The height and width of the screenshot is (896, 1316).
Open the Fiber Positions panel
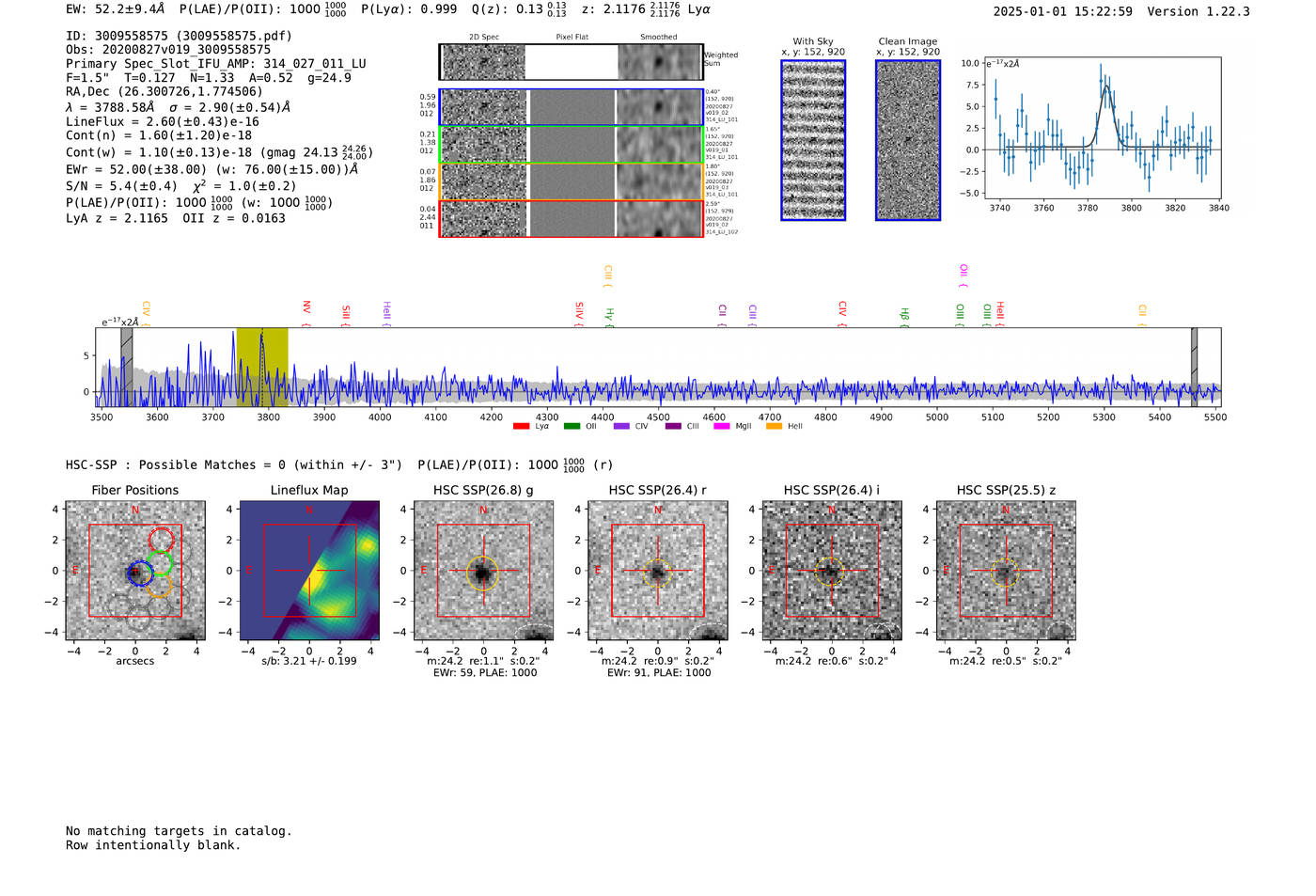tap(135, 571)
